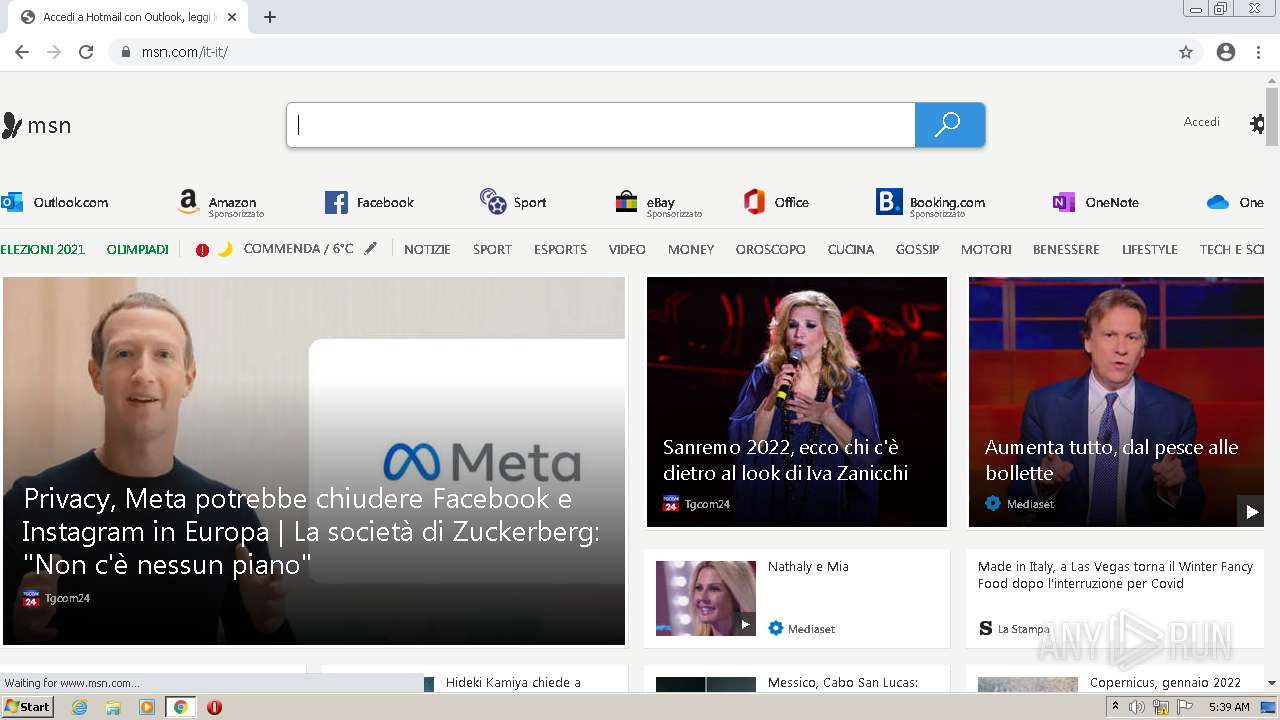Image resolution: width=1280 pixels, height=720 pixels.
Task: Click the scrollbar down arrow
Action: pyautogui.click(x=1272, y=683)
